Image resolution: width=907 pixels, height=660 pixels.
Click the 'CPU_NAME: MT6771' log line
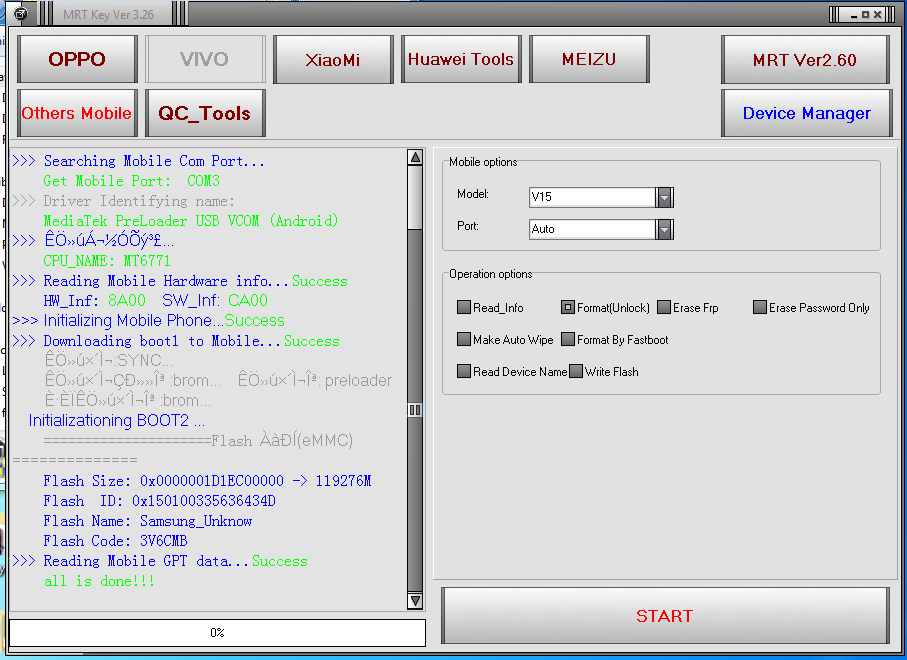[x=107, y=261]
